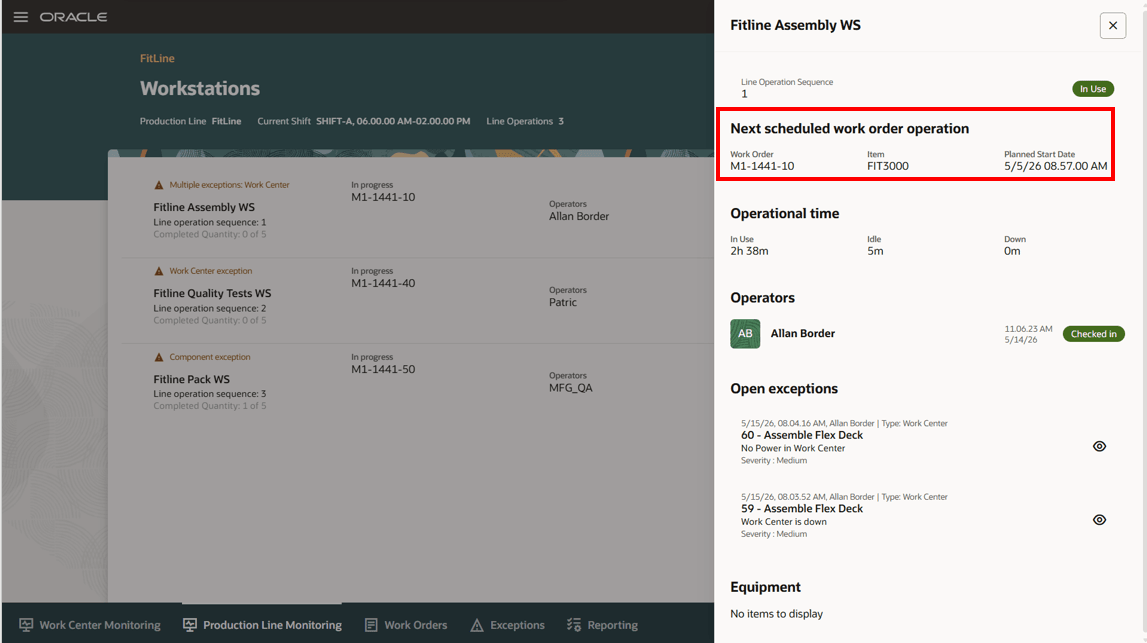The image size is (1147, 643).
Task: Click item FIT3000 in side panel
Action: pos(887,166)
